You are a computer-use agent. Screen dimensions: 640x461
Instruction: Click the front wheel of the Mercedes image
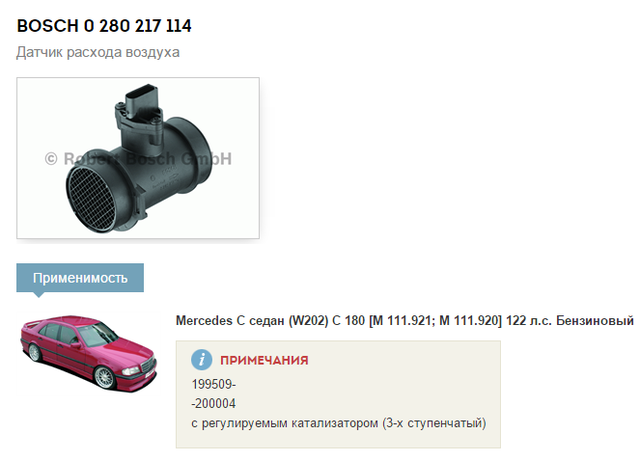104,377
